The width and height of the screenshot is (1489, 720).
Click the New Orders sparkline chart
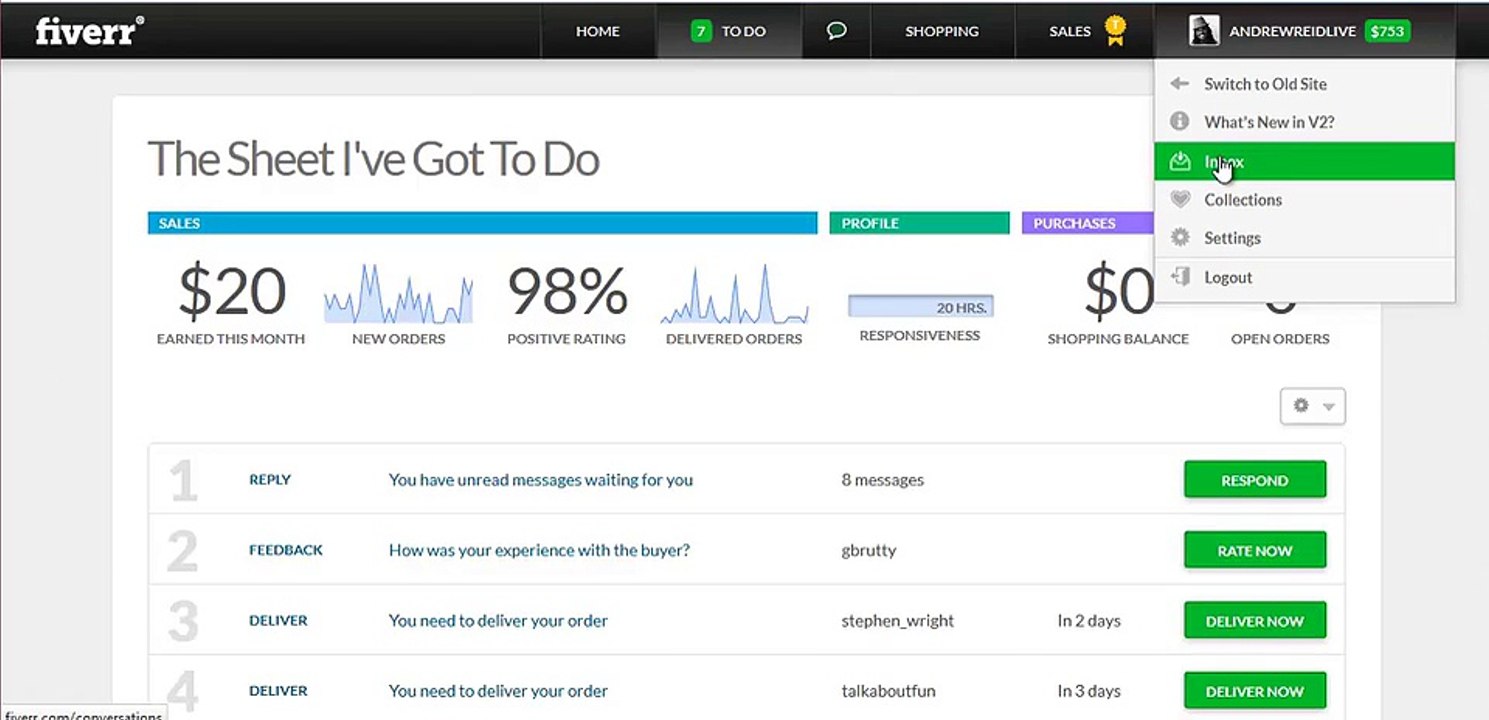tap(398, 294)
